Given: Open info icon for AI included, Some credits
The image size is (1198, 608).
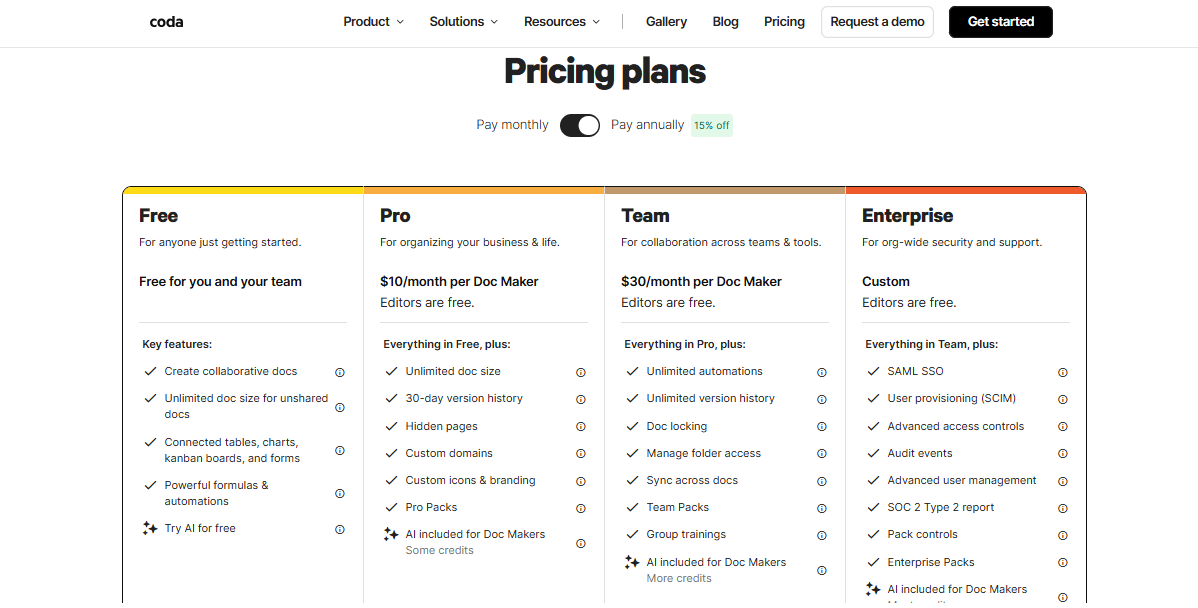Looking at the screenshot, I should click(581, 543).
